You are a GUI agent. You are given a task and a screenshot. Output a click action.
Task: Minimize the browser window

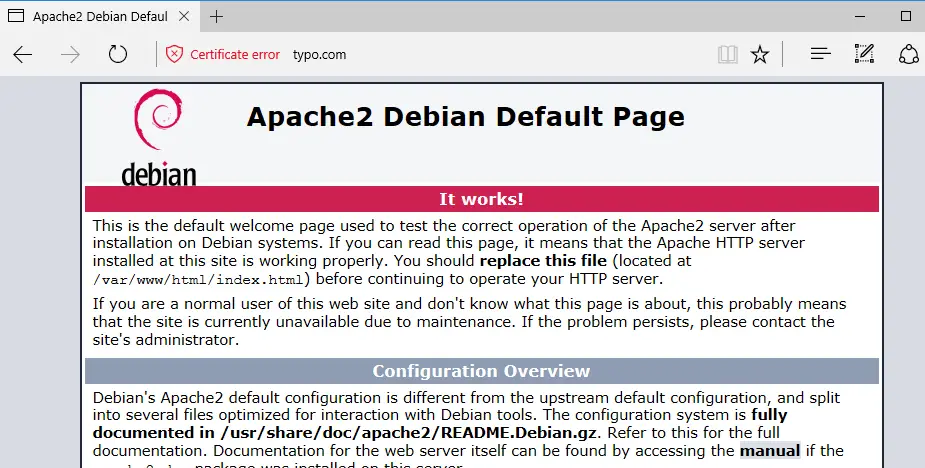(x=862, y=16)
